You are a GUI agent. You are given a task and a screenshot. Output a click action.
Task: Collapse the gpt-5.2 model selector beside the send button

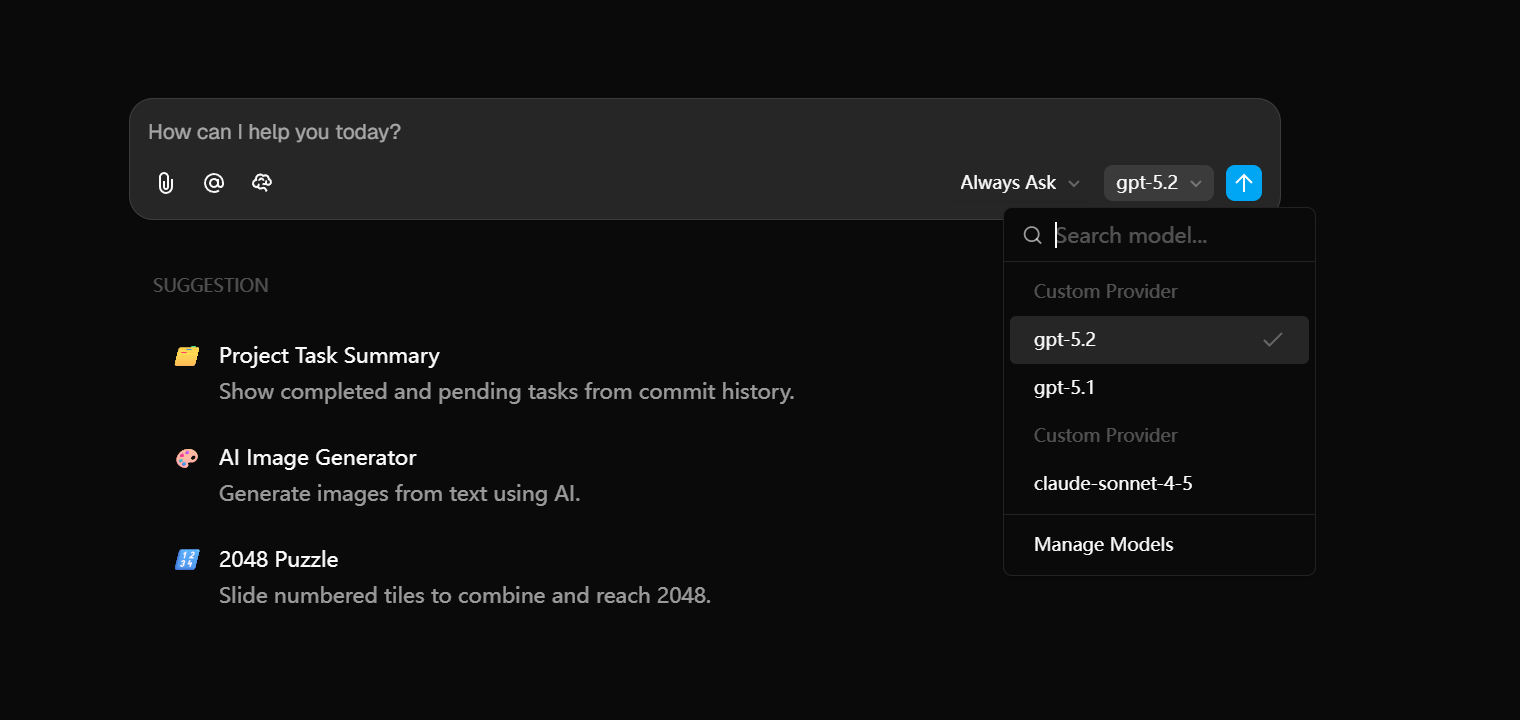[x=1158, y=183]
